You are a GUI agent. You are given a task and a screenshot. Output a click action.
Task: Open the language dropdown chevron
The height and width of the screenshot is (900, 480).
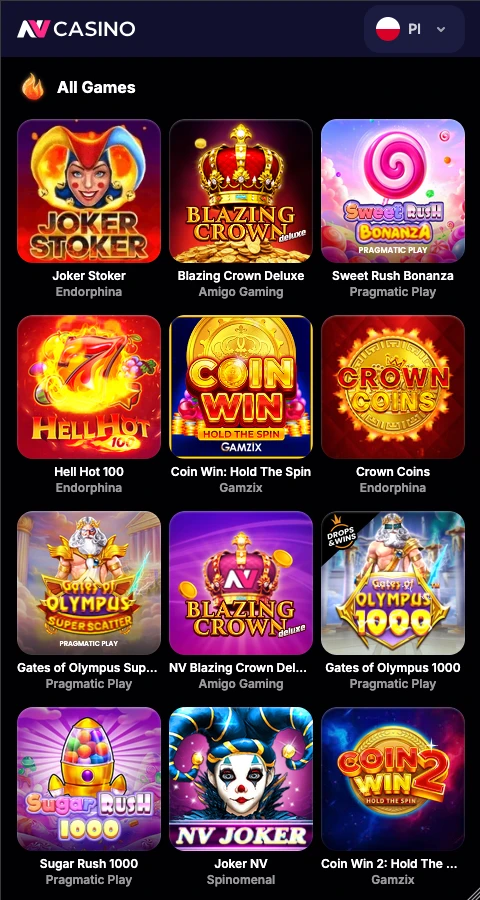point(441,29)
